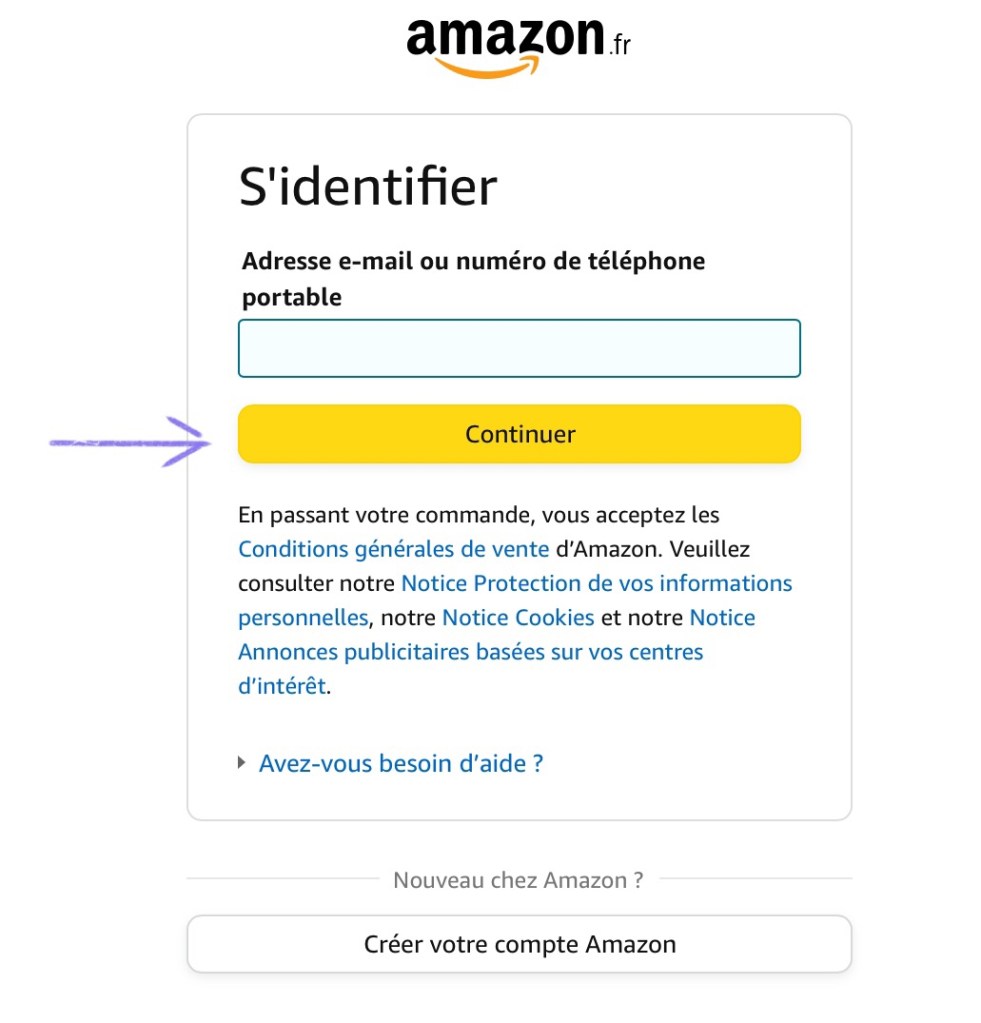Click the purple hand-drawn arrow annotation

[x=130, y=441]
